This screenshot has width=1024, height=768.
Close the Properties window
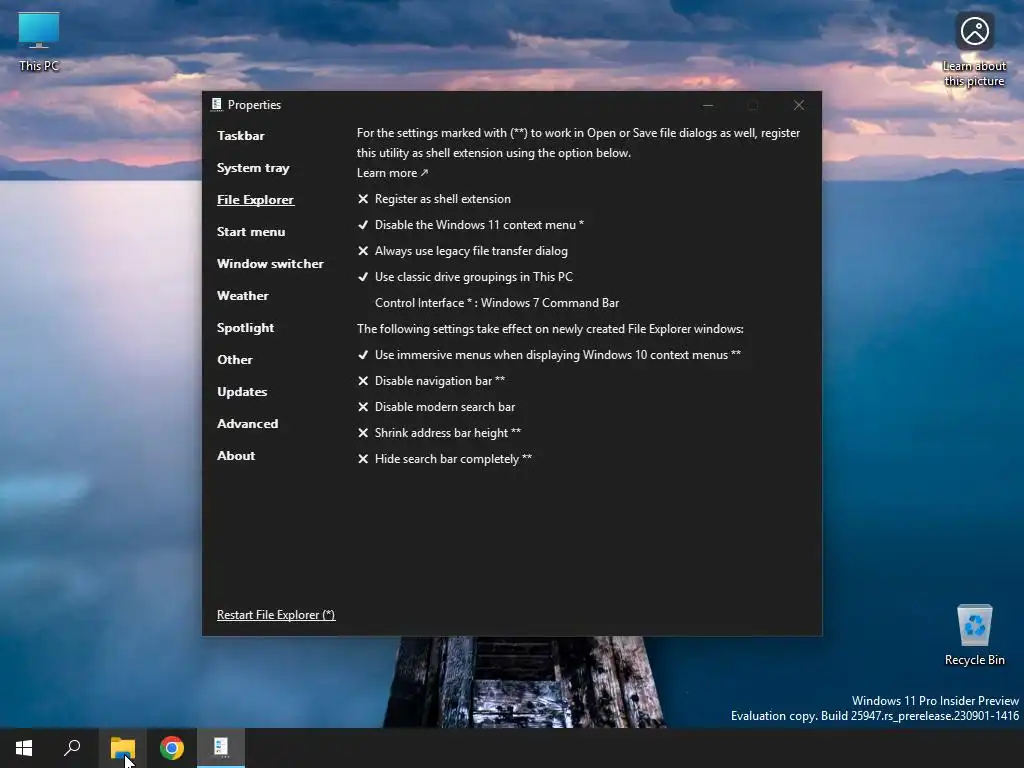[799, 105]
